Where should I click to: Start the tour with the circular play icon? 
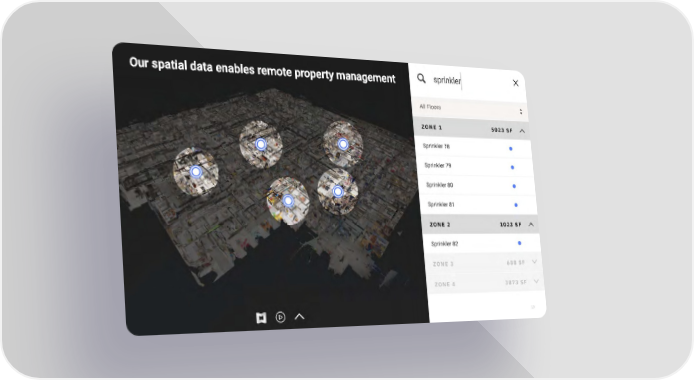point(280,317)
